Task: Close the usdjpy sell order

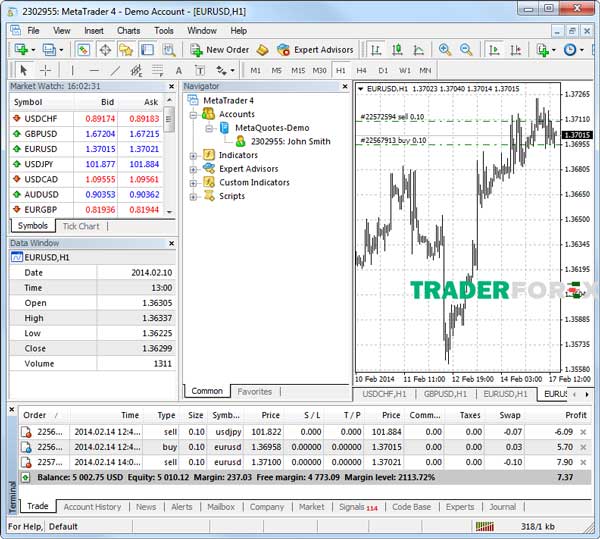Action: 583,432
